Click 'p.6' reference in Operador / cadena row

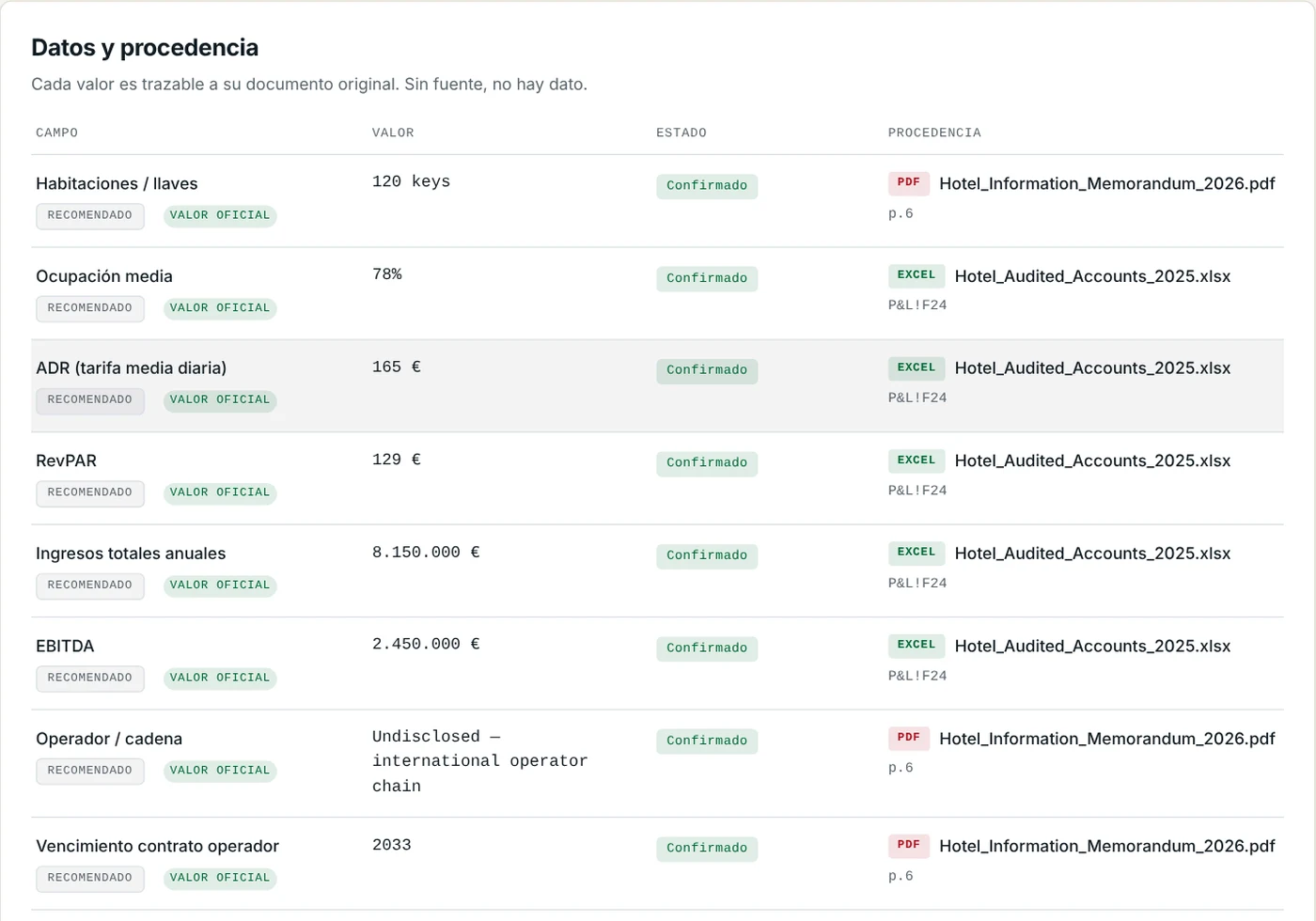pos(901,768)
